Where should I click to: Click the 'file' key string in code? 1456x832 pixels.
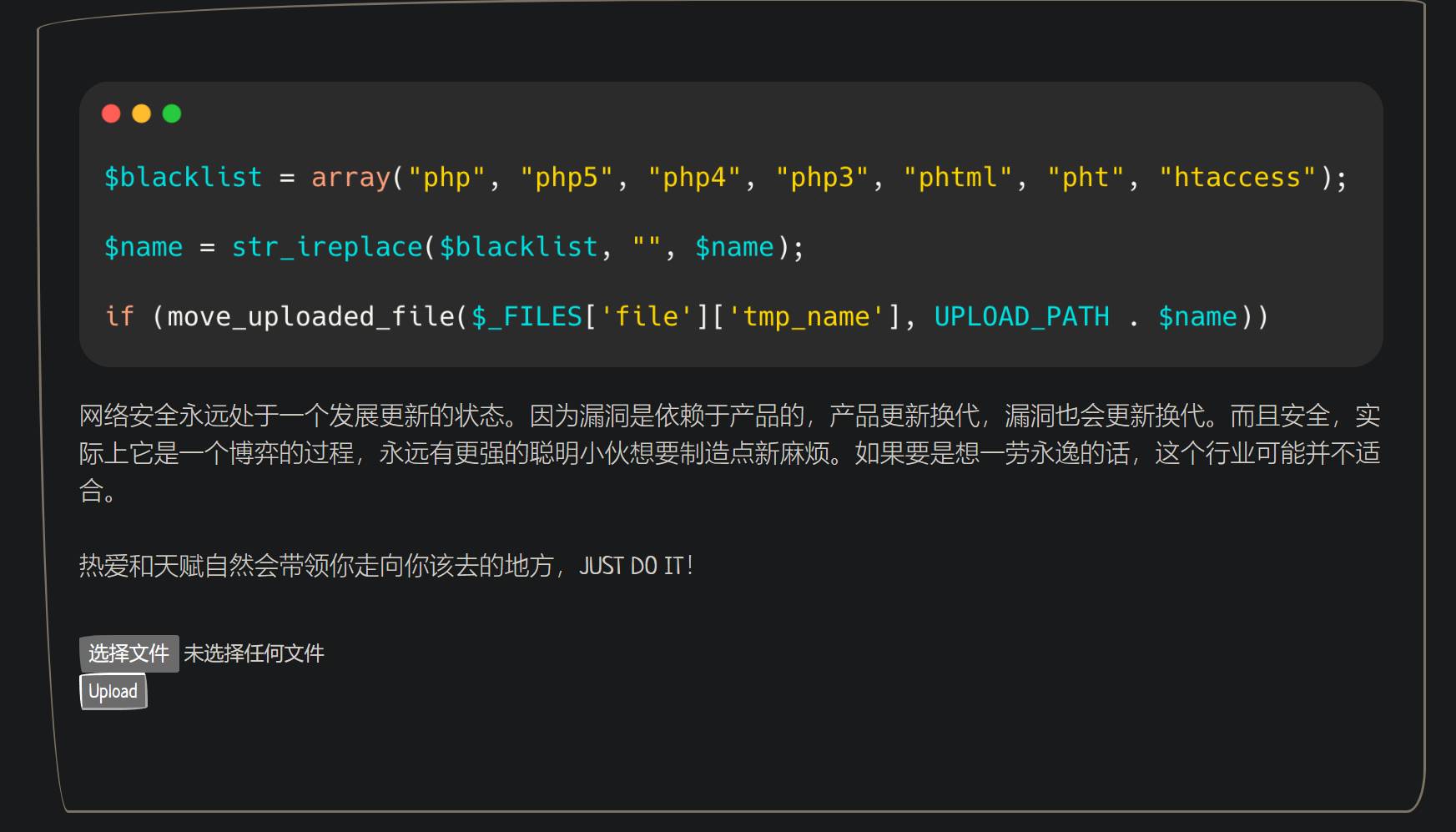coord(647,317)
